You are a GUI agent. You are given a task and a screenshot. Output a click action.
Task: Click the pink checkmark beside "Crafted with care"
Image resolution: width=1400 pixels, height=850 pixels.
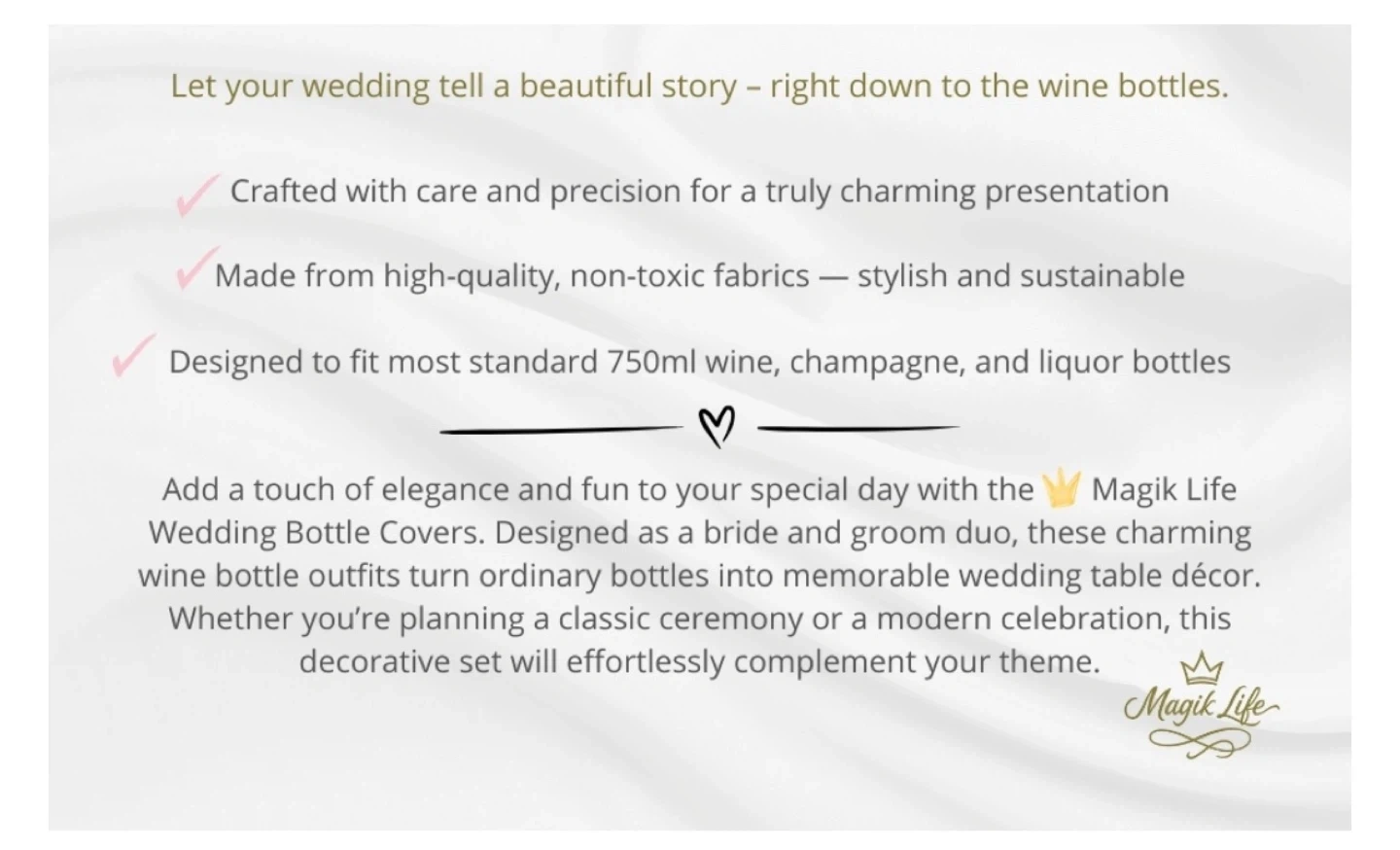tap(197, 195)
